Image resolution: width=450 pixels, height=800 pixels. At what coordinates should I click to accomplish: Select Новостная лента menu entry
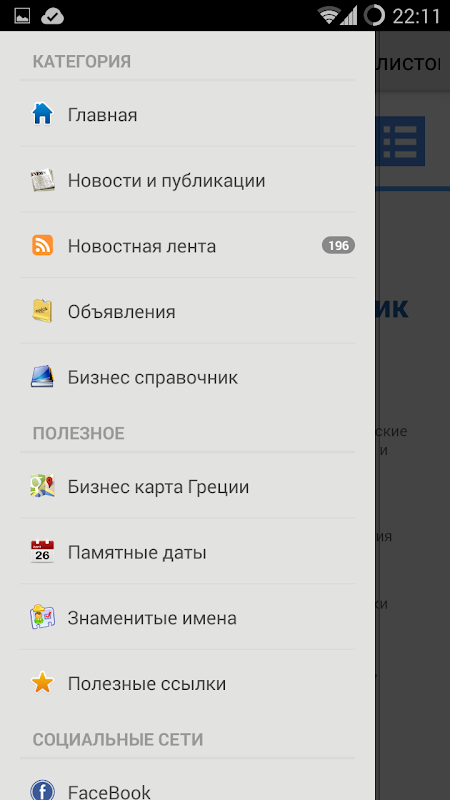(x=188, y=245)
